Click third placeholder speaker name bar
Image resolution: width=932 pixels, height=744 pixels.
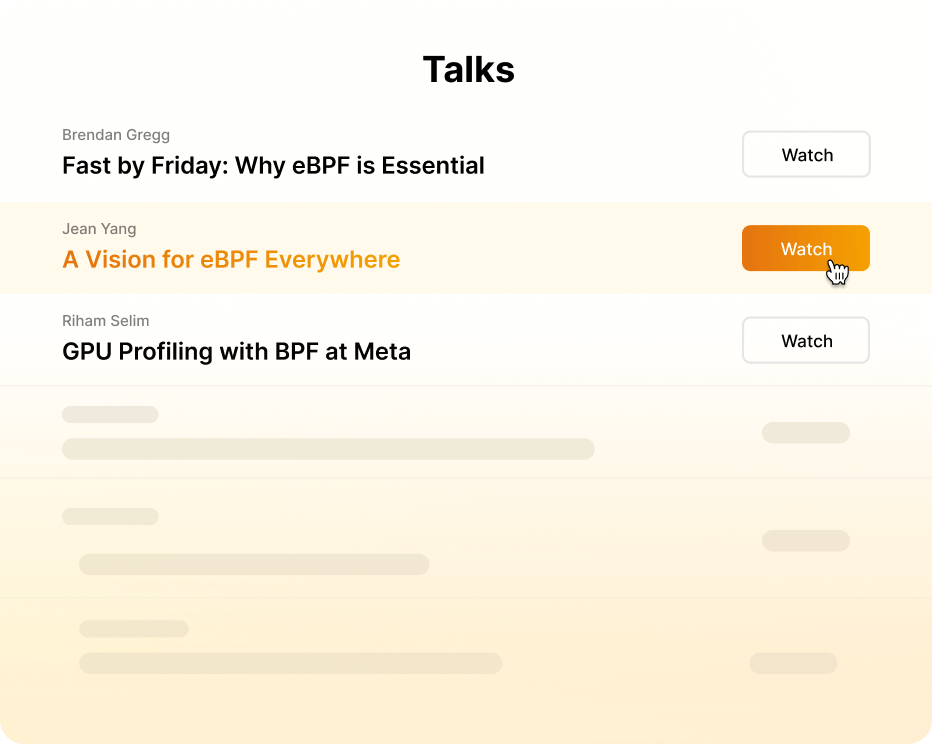pos(134,629)
